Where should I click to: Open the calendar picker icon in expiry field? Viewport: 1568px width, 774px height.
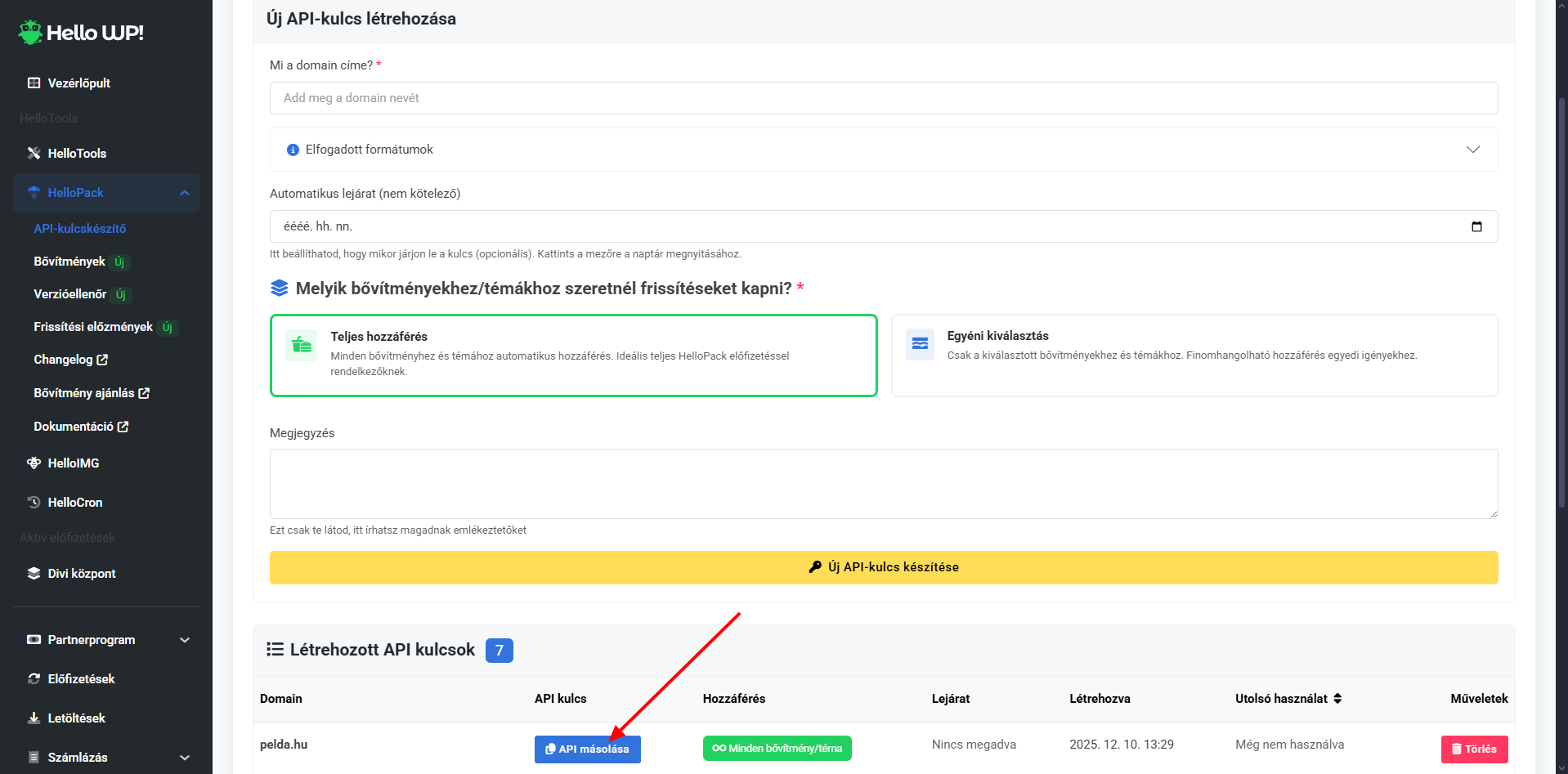1476,226
